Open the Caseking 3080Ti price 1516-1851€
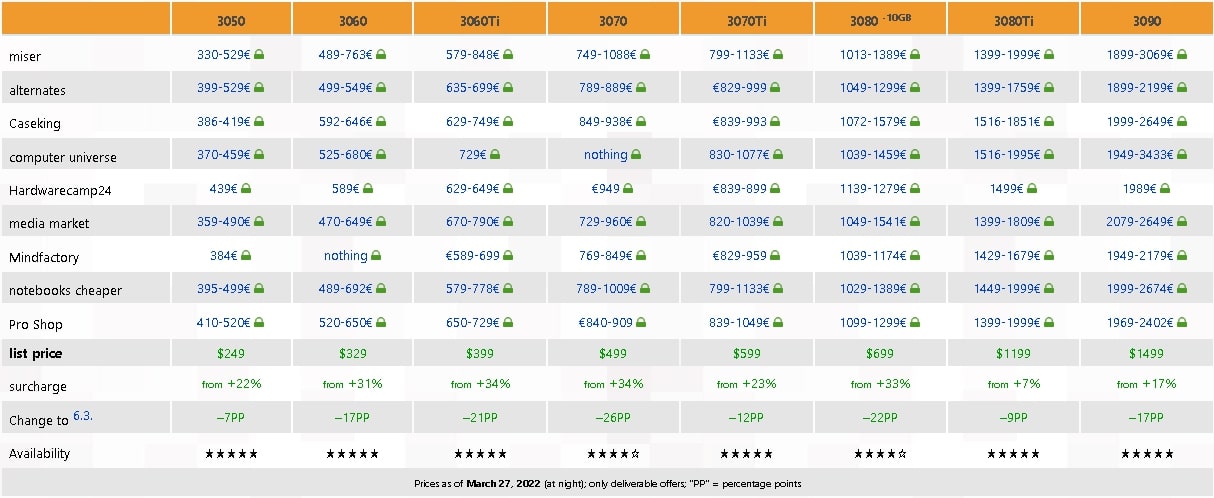The width and height of the screenshot is (1214, 498). [1007, 122]
